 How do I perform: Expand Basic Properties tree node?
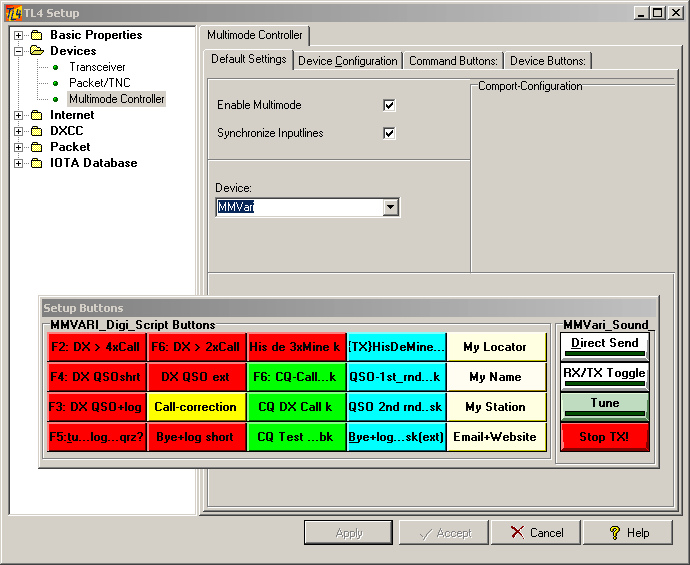coord(18,35)
